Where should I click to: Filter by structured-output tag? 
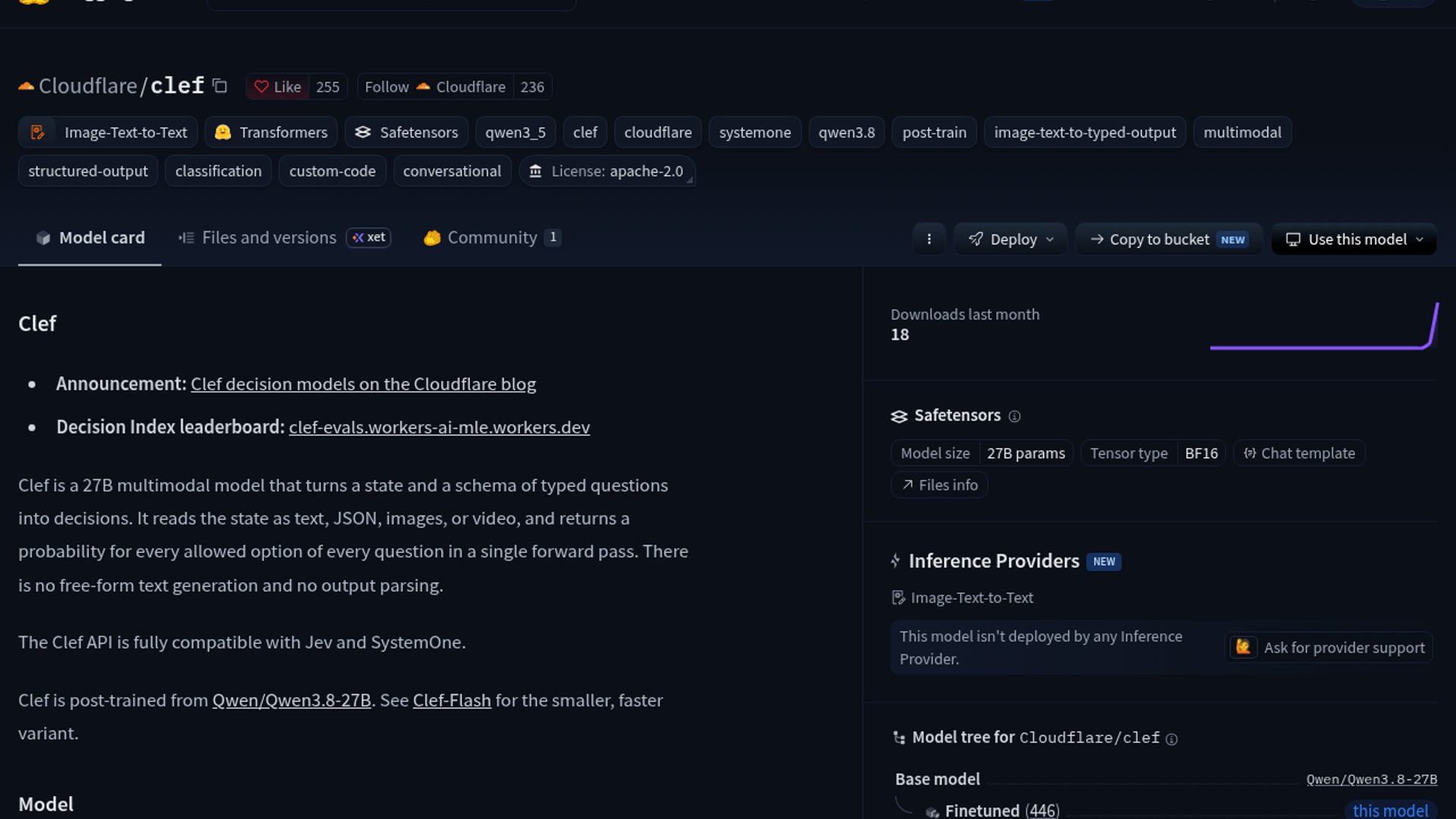[x=88, y=171]
